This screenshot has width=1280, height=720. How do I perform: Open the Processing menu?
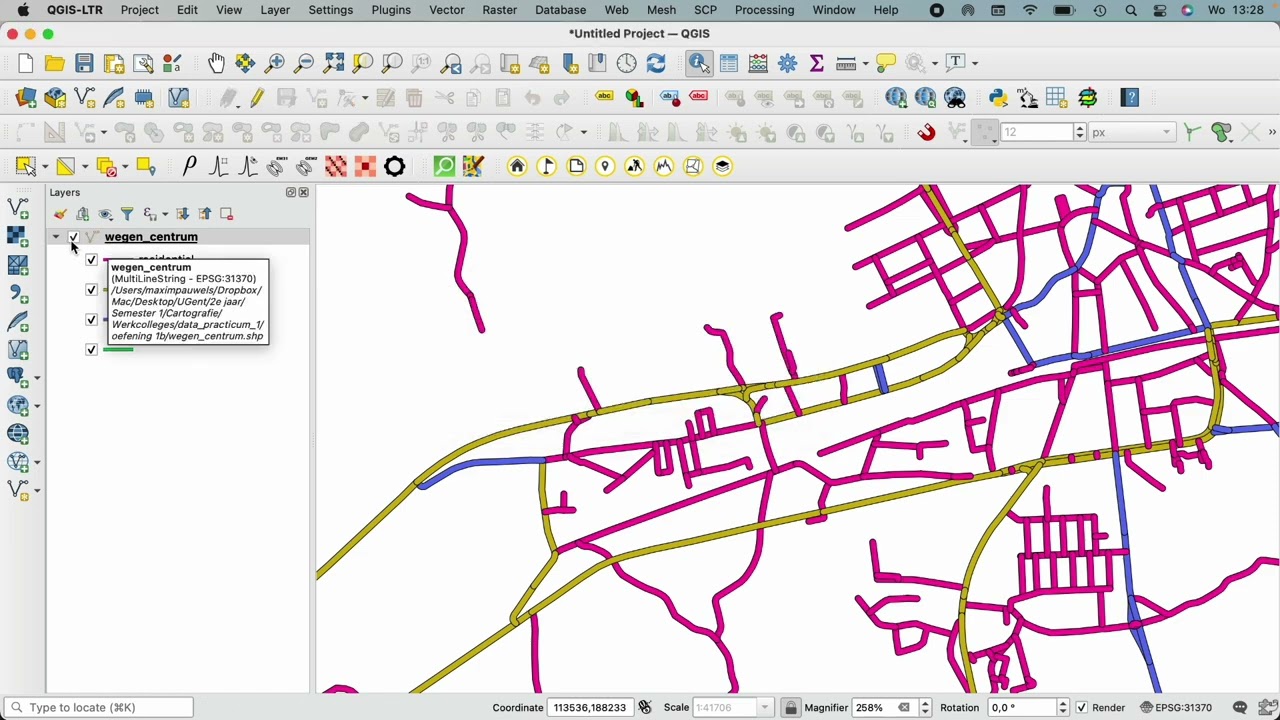[x=764, y=10]
